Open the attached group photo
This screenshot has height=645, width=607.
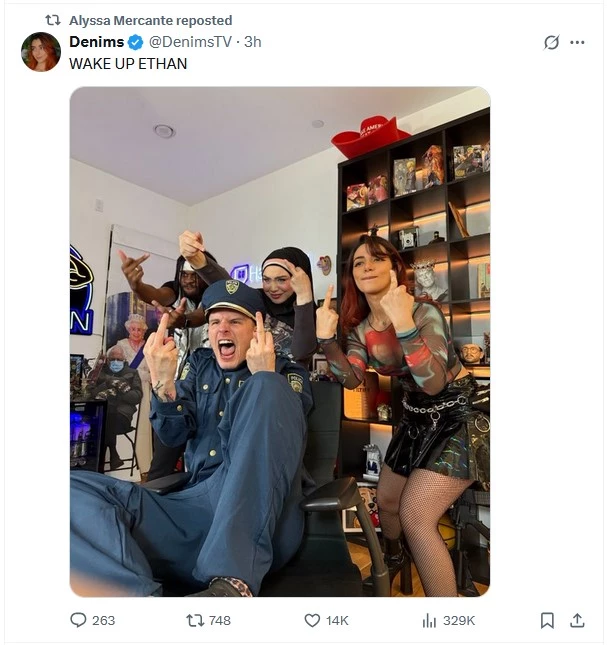tap(280, 341)
